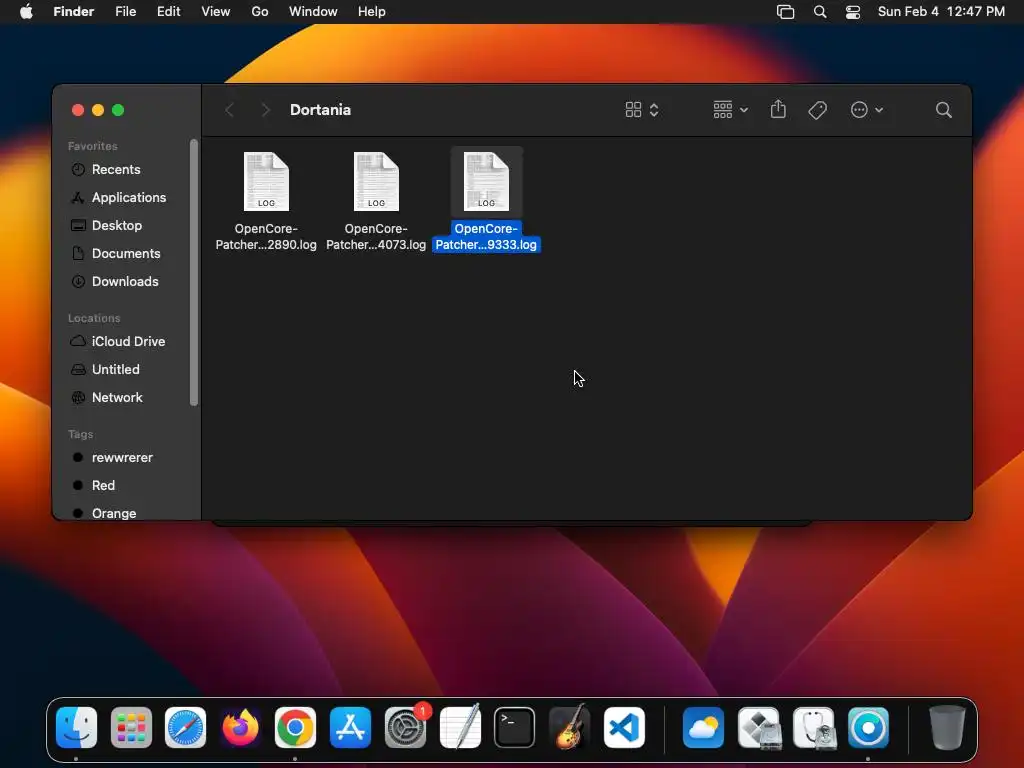1024x768 pixels.
Task: Click the OpenCore-Patcher...9333.log file icon
Action: pos(486,182)
